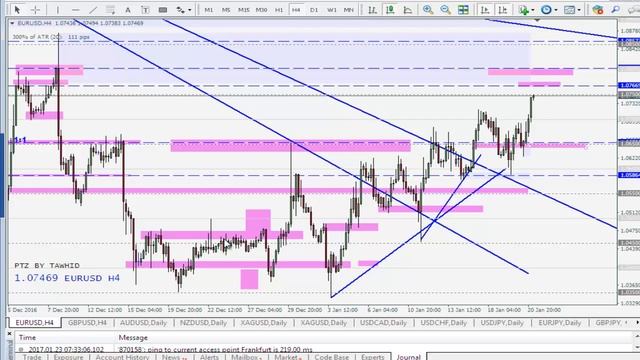This screenshot has width=640, height=360.
Task: Switch to W1 timeframe
Action: click(331, 9)
